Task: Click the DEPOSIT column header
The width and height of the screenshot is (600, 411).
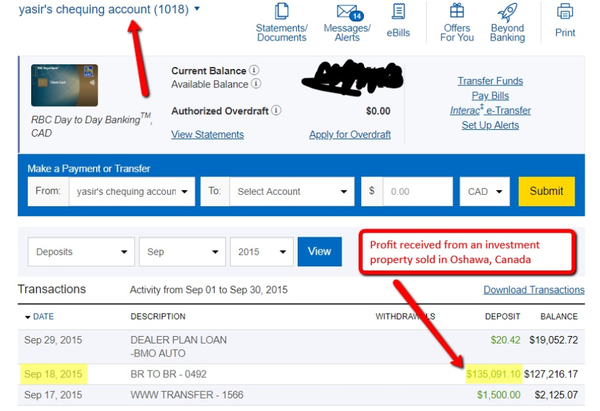Action: (x=502, y=316)
